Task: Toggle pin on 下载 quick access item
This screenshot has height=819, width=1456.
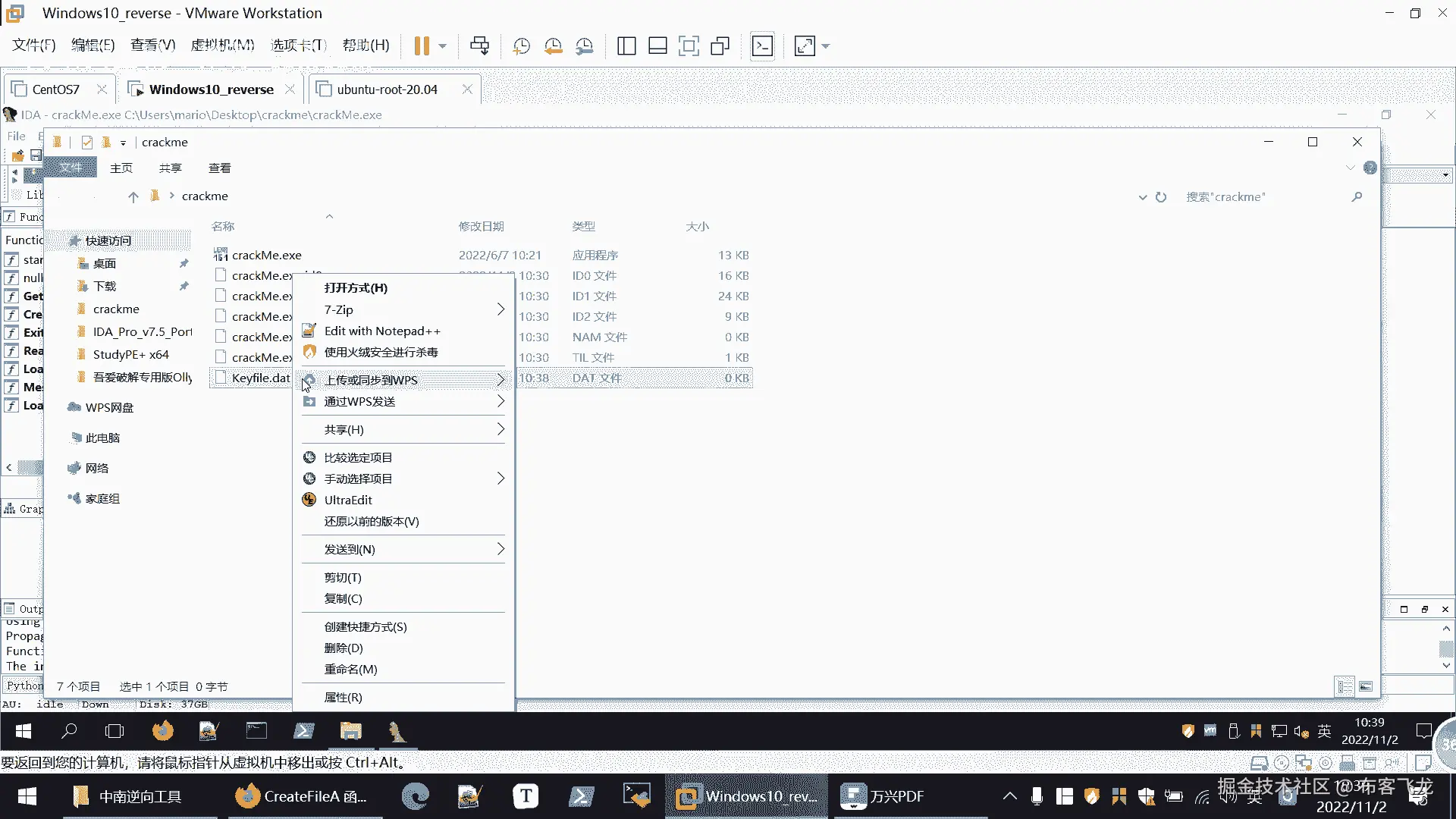Action: pos(184,286)
